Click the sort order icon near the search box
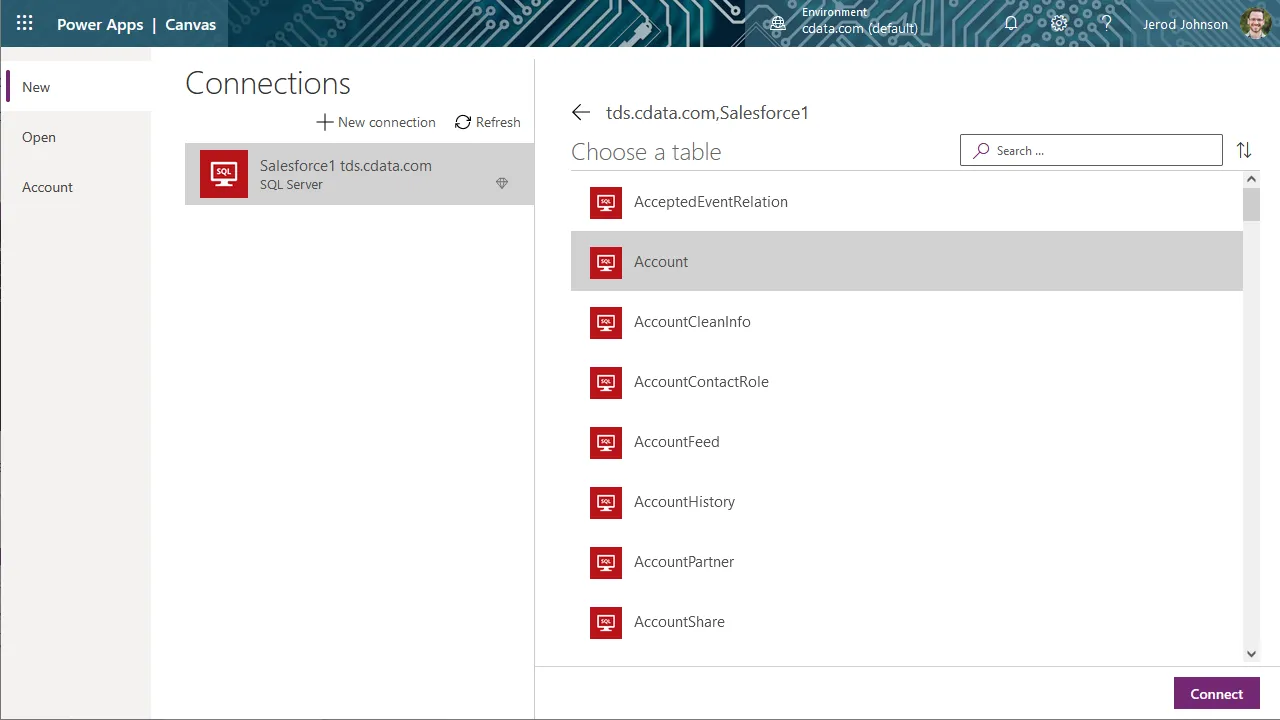The height and width of the screenshot is (720, 1280). tap(1244, 150)
